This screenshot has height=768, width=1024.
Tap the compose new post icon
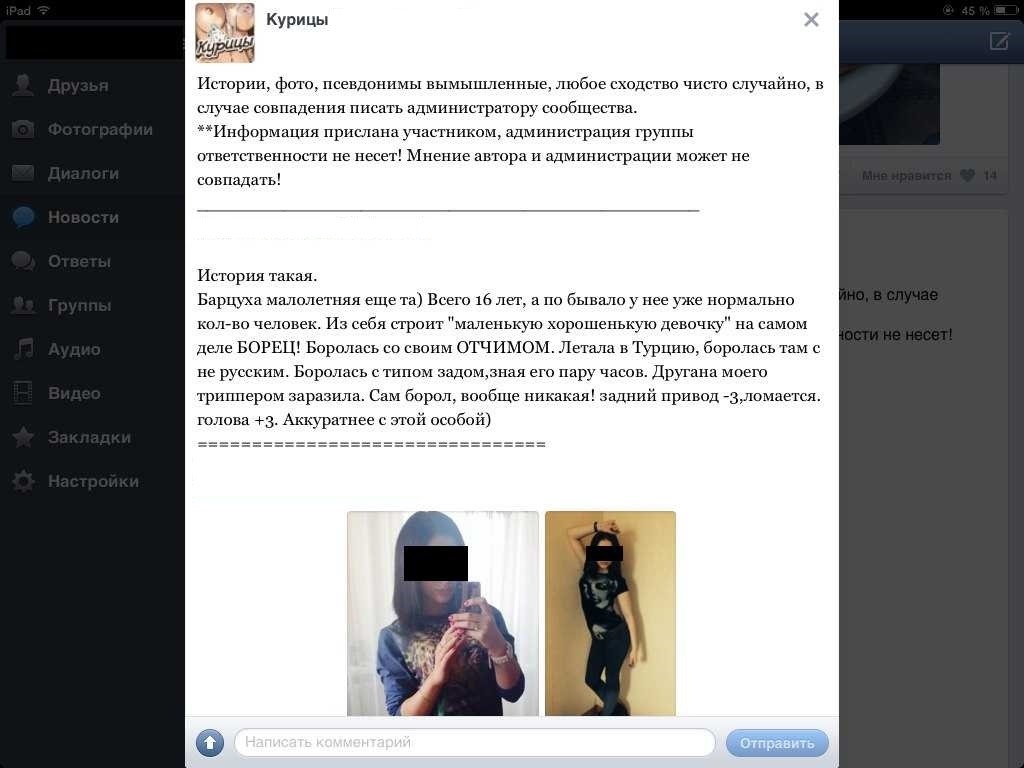[x=999, y=41]
